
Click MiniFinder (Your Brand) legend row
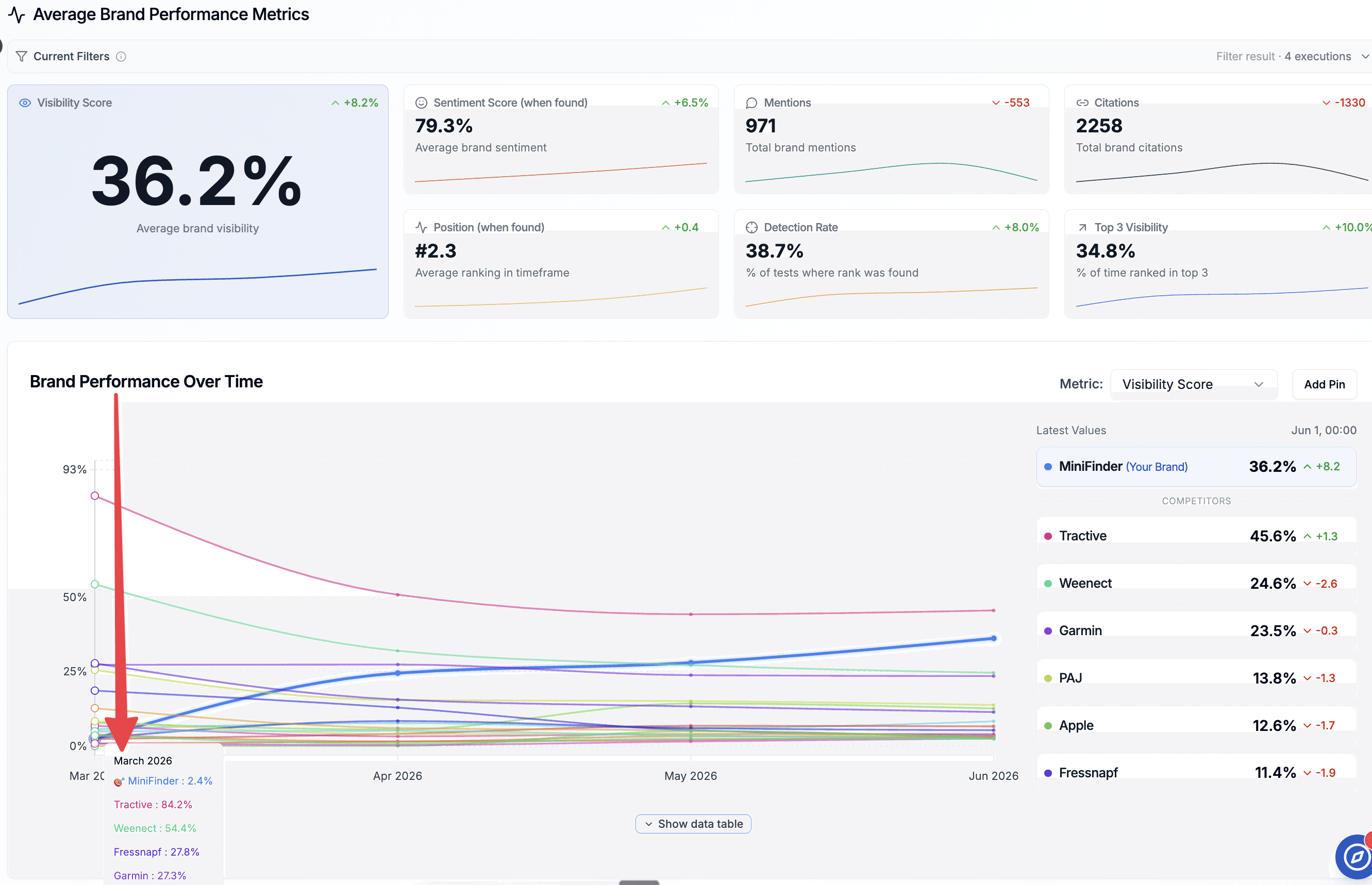[x=1196, y=467]
